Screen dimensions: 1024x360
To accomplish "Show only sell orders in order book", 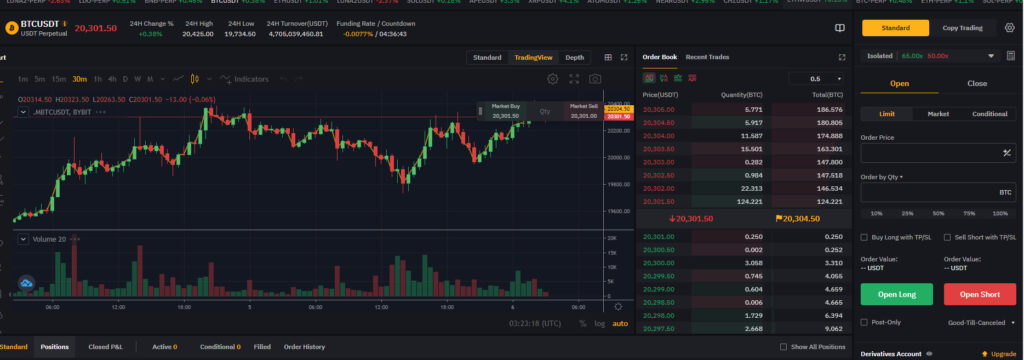I will point(692,78).
